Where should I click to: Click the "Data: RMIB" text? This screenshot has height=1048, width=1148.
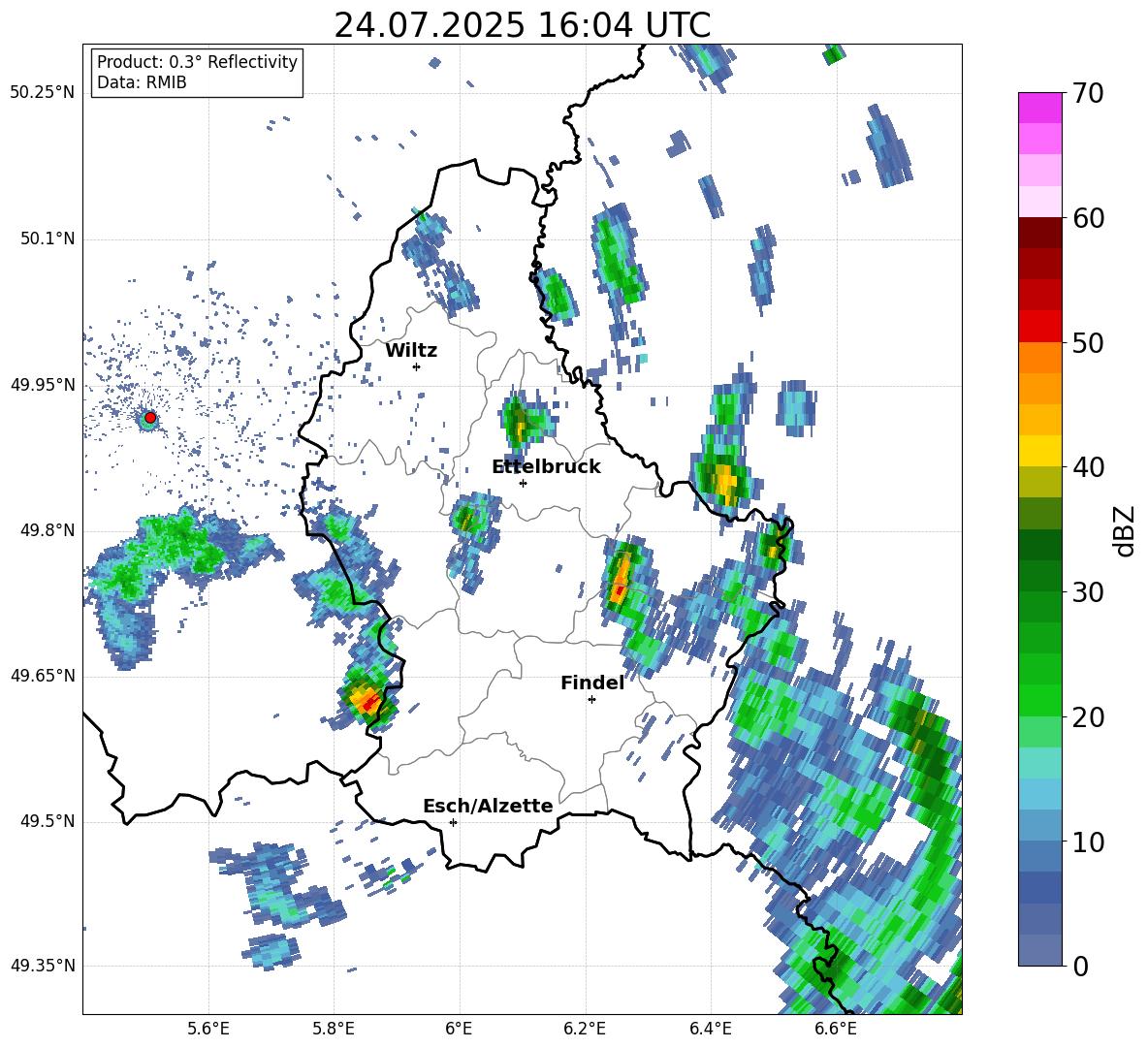click(x=142, y=82)
